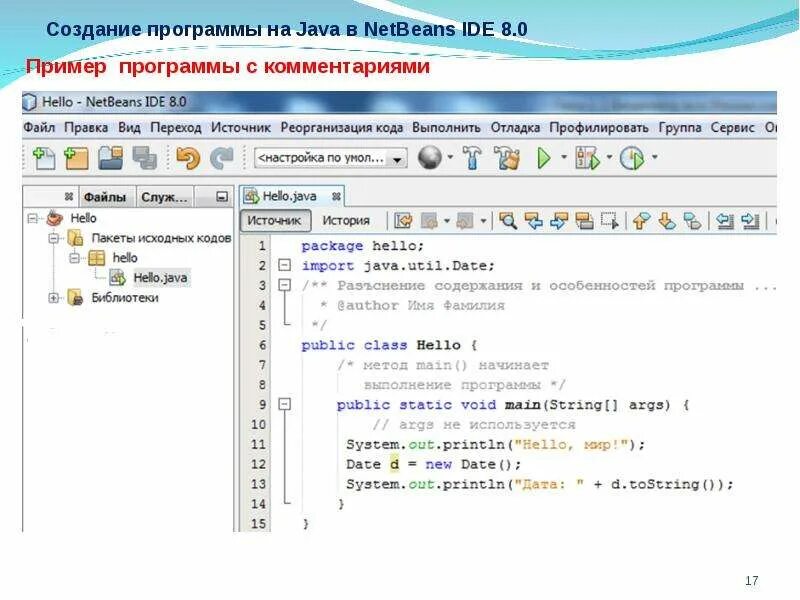This screenshot has height=600, width=800.
Task: Select Hello.java file in project tree
Action: point(160,278)
